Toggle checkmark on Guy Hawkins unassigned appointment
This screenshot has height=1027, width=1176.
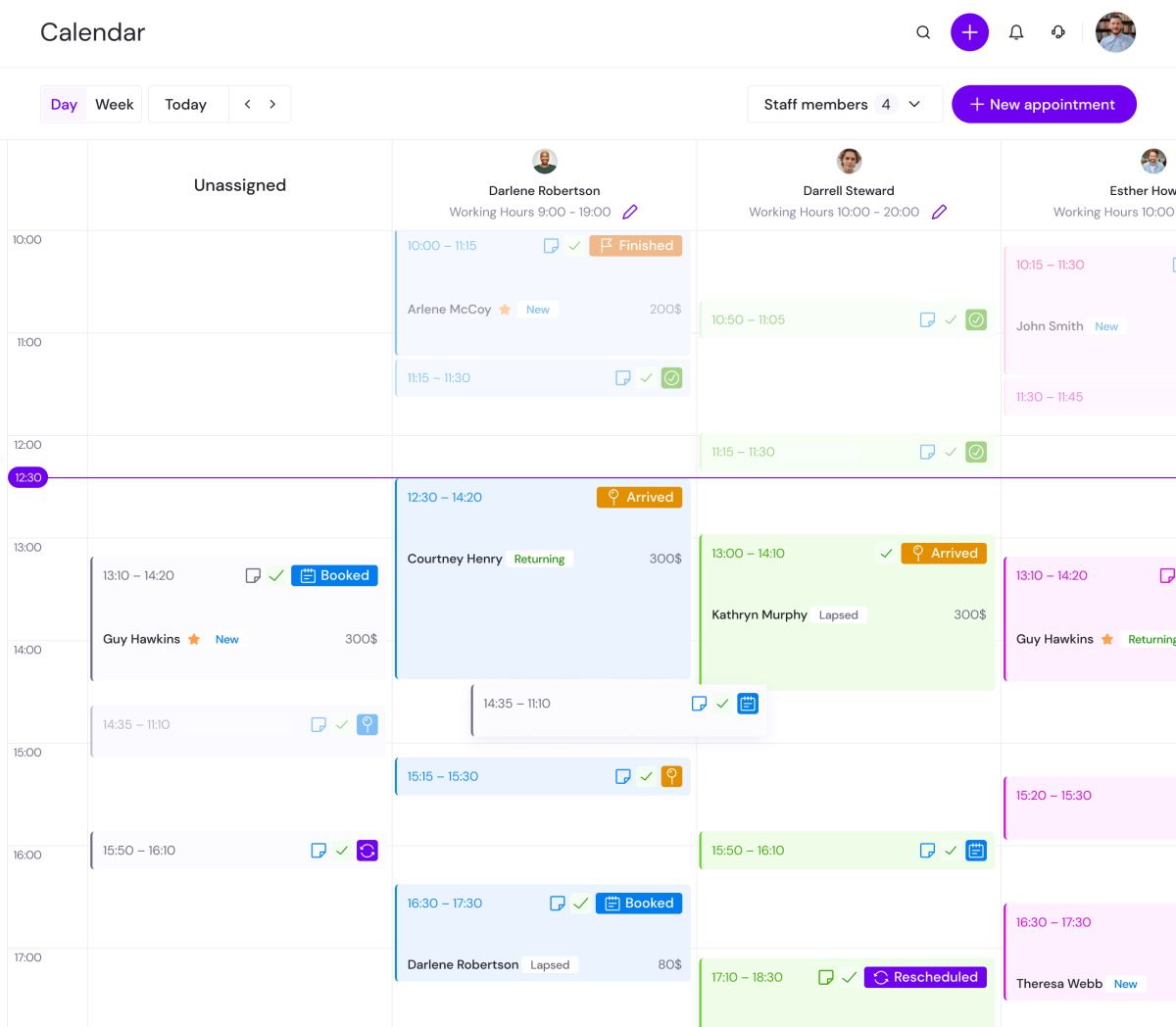(276, 575)
